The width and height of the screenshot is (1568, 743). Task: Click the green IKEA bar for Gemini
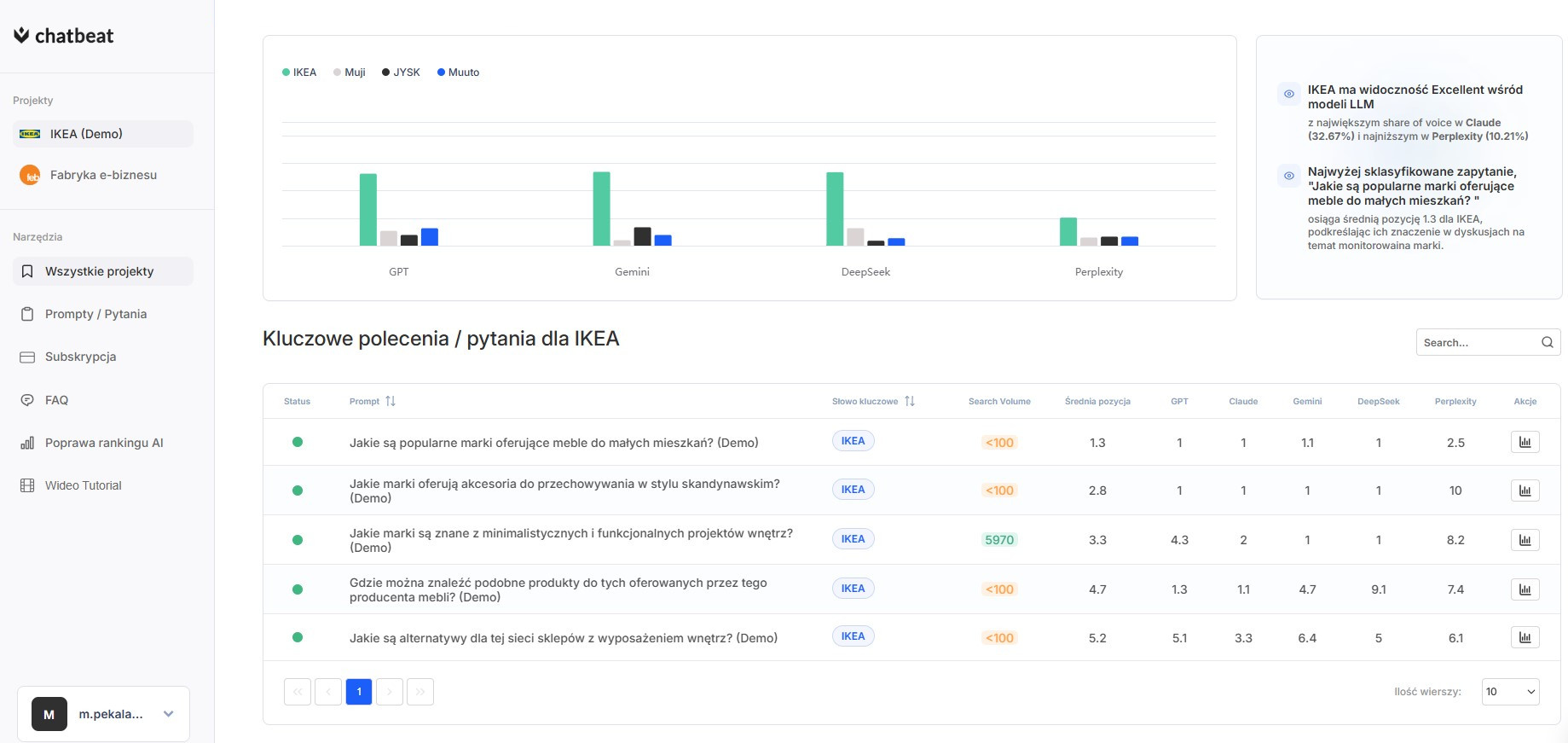(x=602, y=209)
